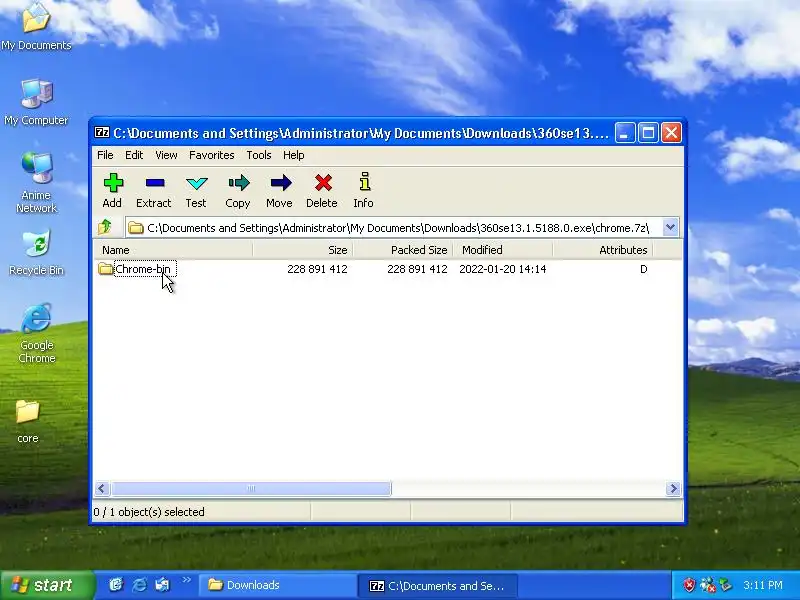
Task: Click the network connection tray icon
Action: click(x=708, y=585)
